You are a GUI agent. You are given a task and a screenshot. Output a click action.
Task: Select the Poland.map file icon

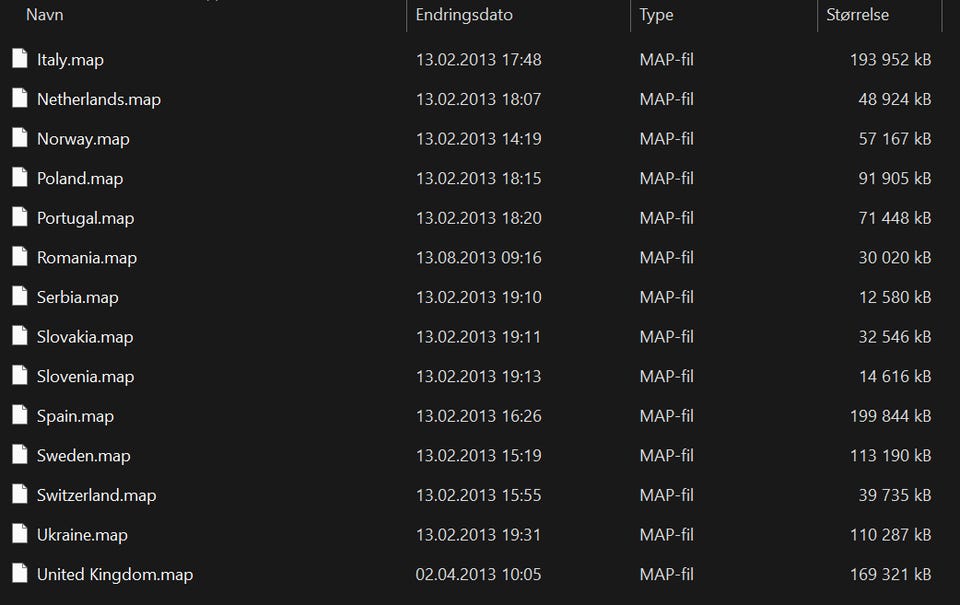20,178
